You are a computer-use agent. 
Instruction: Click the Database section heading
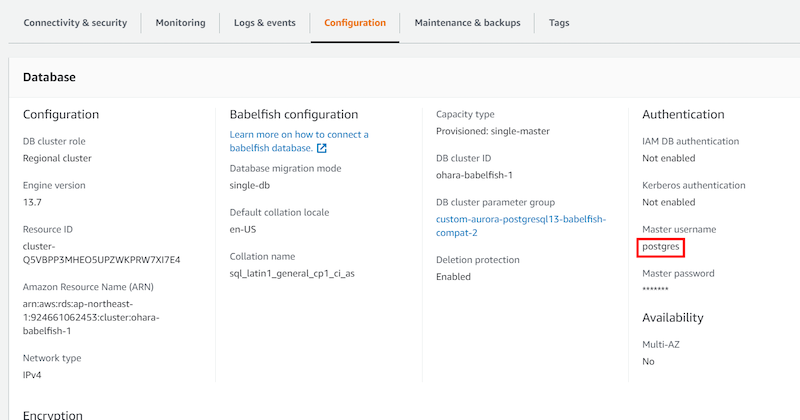tap(50, 77)
